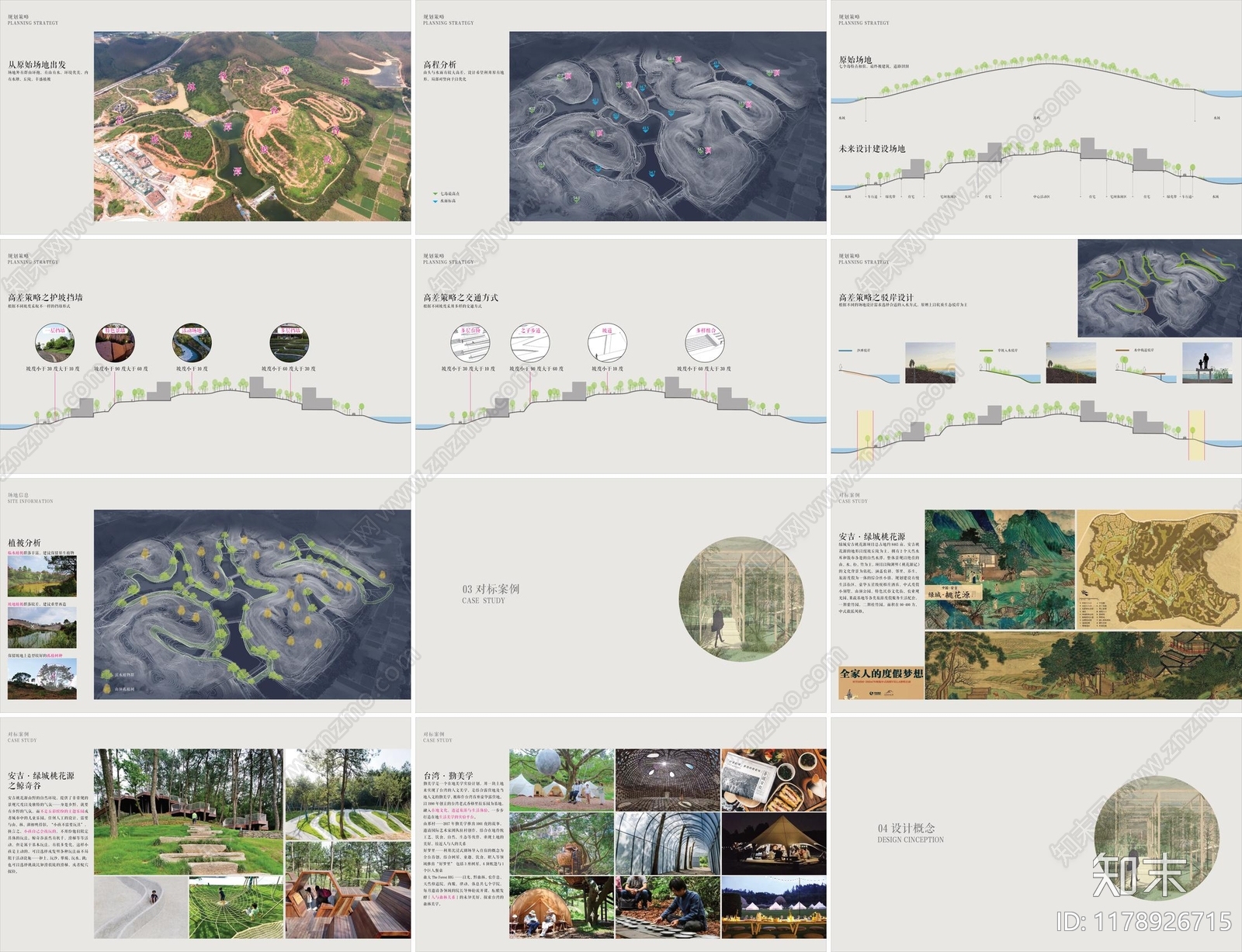Open the elevation analysis contour map image
The height and width of the screenshot is (952, 1242).
[668, 126]
